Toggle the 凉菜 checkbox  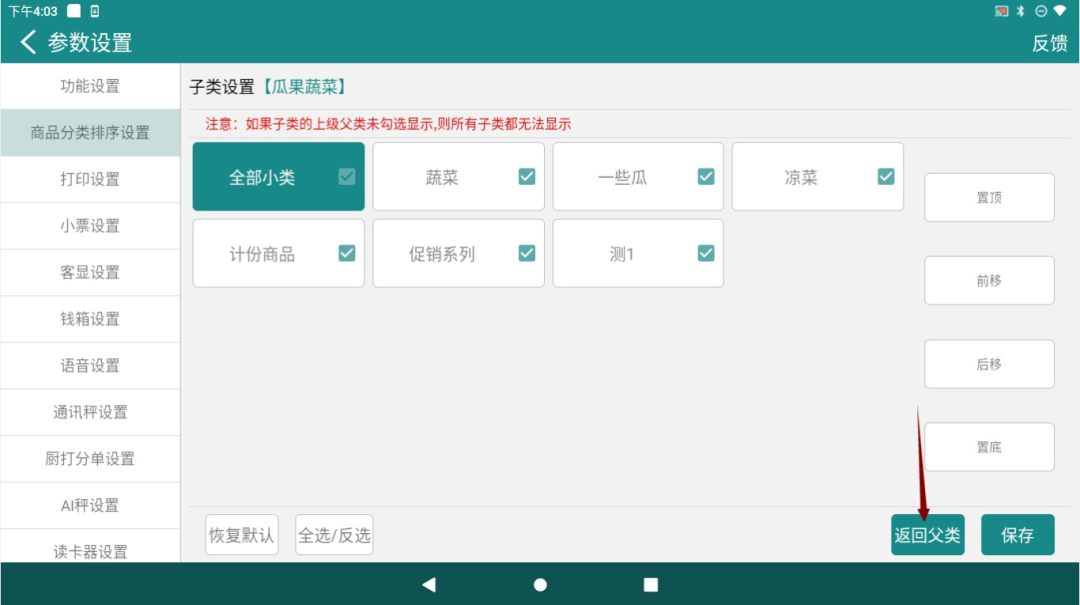click(x=886, y=177)
